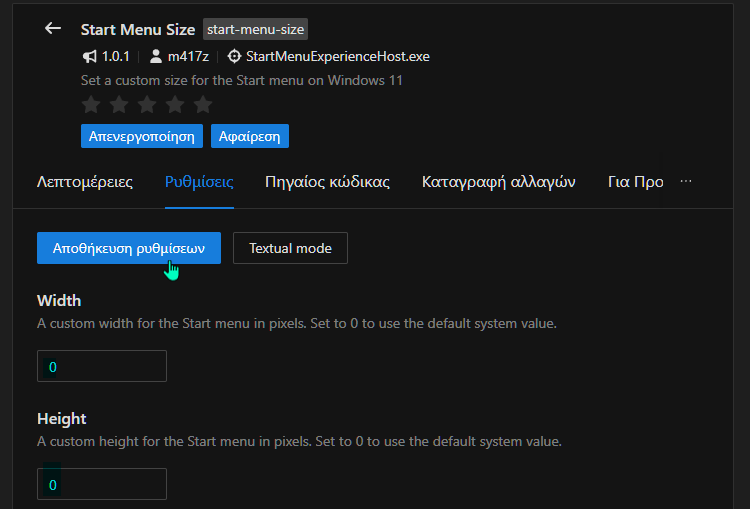Open the Πηγαίος κώδικας tab
750x509 pixels.
tap(327, 182)
